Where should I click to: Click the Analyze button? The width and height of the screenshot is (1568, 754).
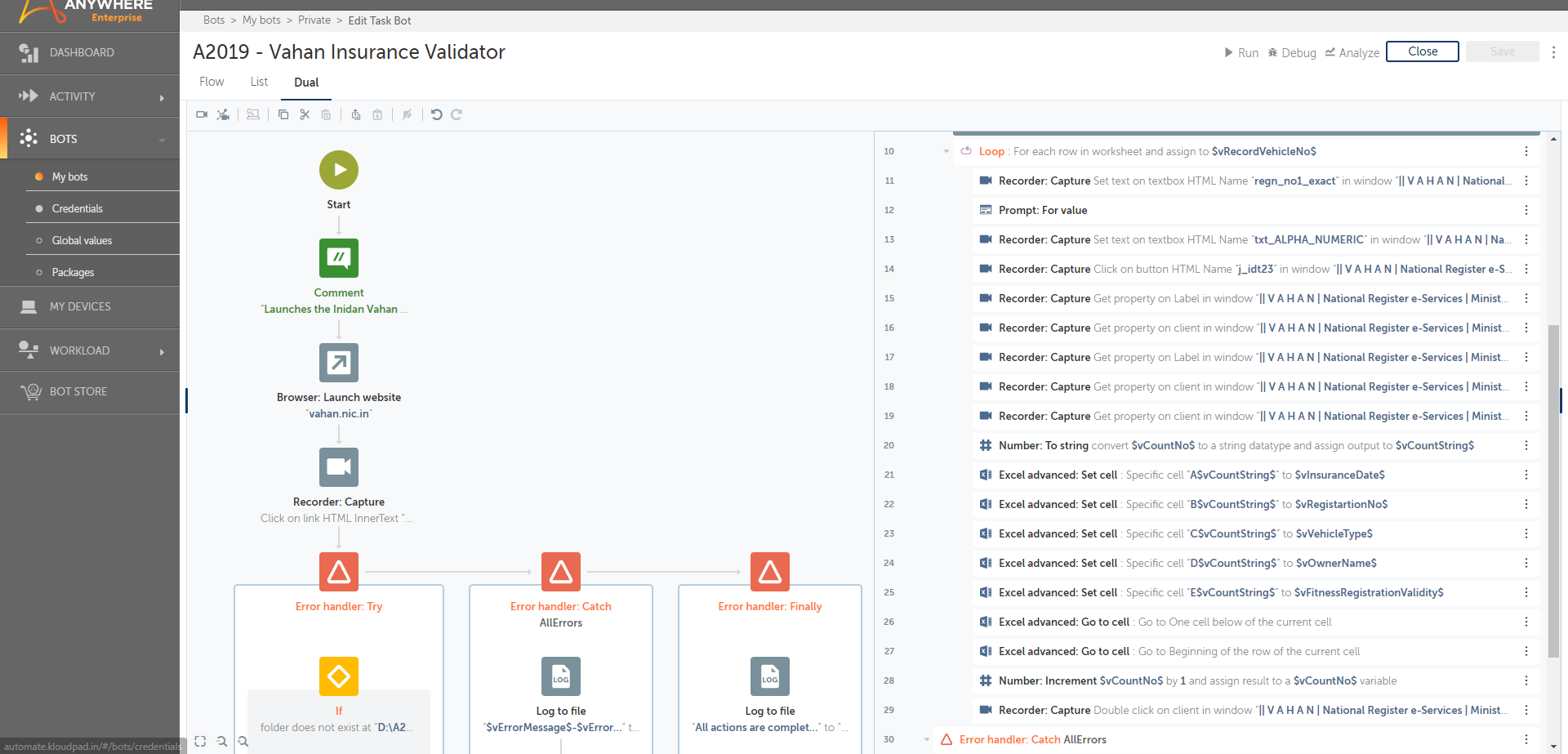pos(1352,52)
